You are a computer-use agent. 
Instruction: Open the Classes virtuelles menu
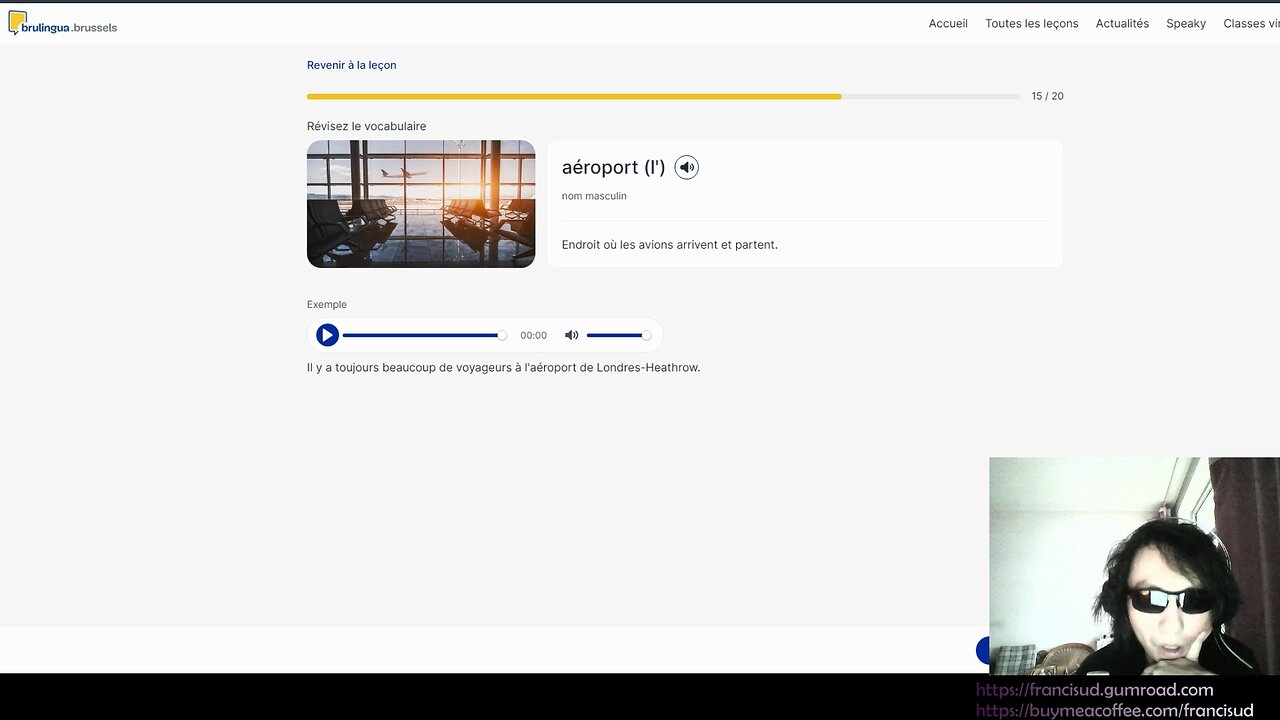[x=1251, y=23]
